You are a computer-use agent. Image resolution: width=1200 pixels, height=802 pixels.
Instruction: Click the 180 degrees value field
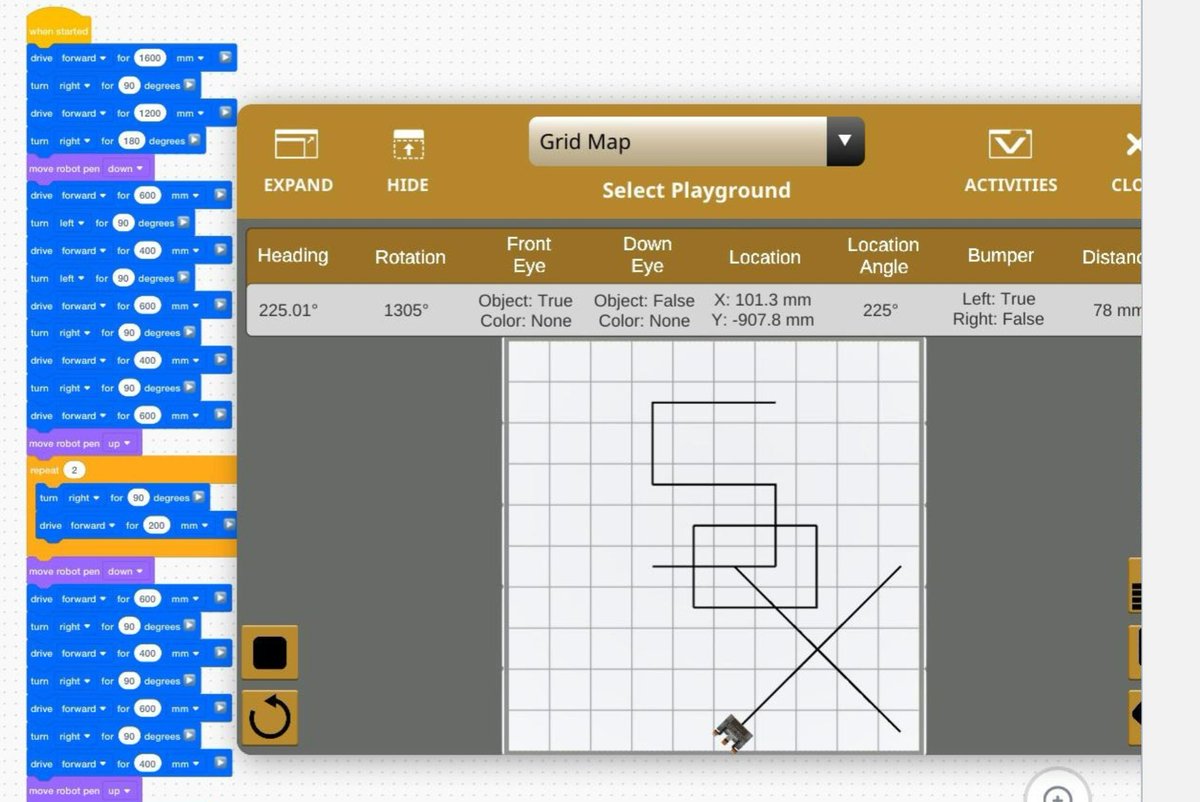point(132,141)
